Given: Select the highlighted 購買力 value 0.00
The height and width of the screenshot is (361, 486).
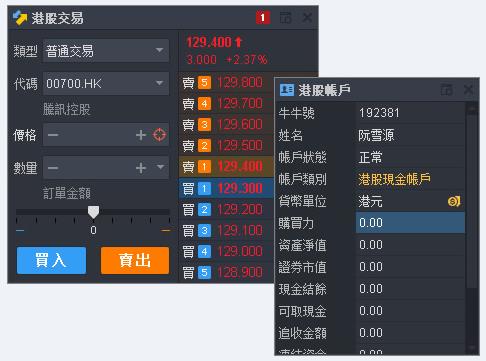Looking at the screenshot, I should [410, 222].
